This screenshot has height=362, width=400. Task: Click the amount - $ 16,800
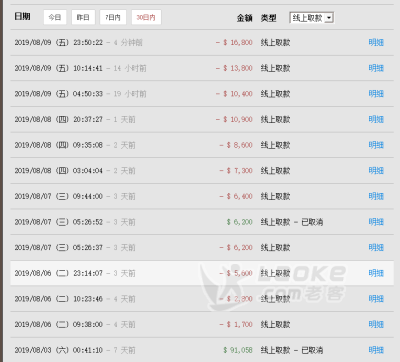click(x=234, y=43)
